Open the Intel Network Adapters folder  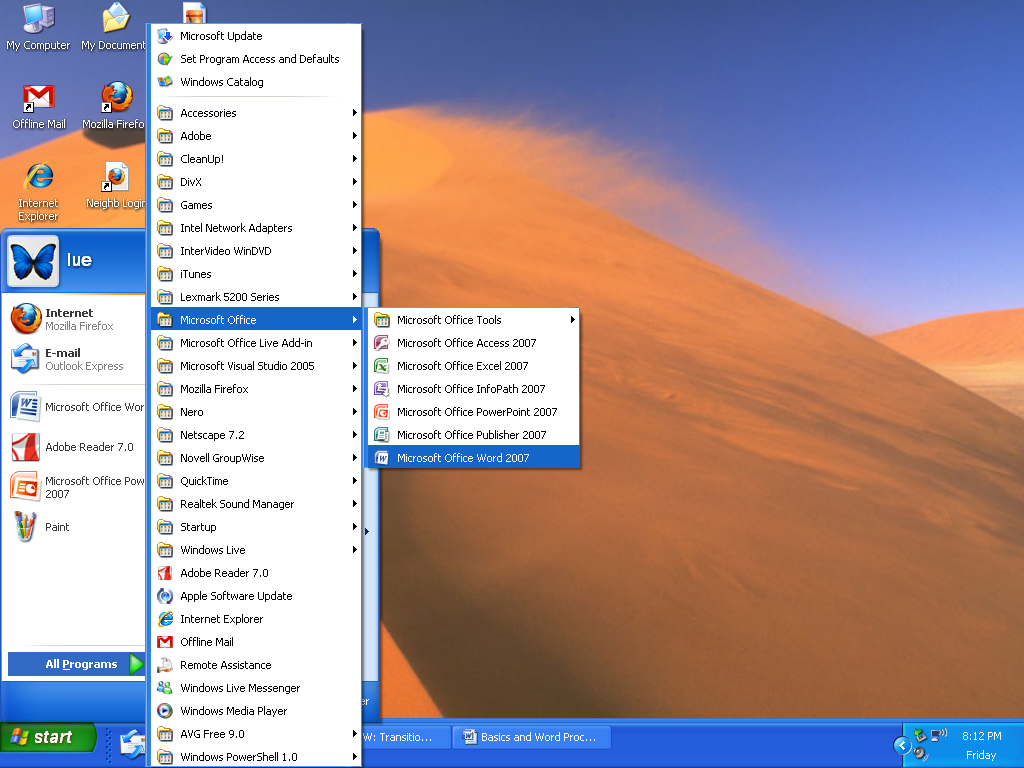click(x=256, y=228)
